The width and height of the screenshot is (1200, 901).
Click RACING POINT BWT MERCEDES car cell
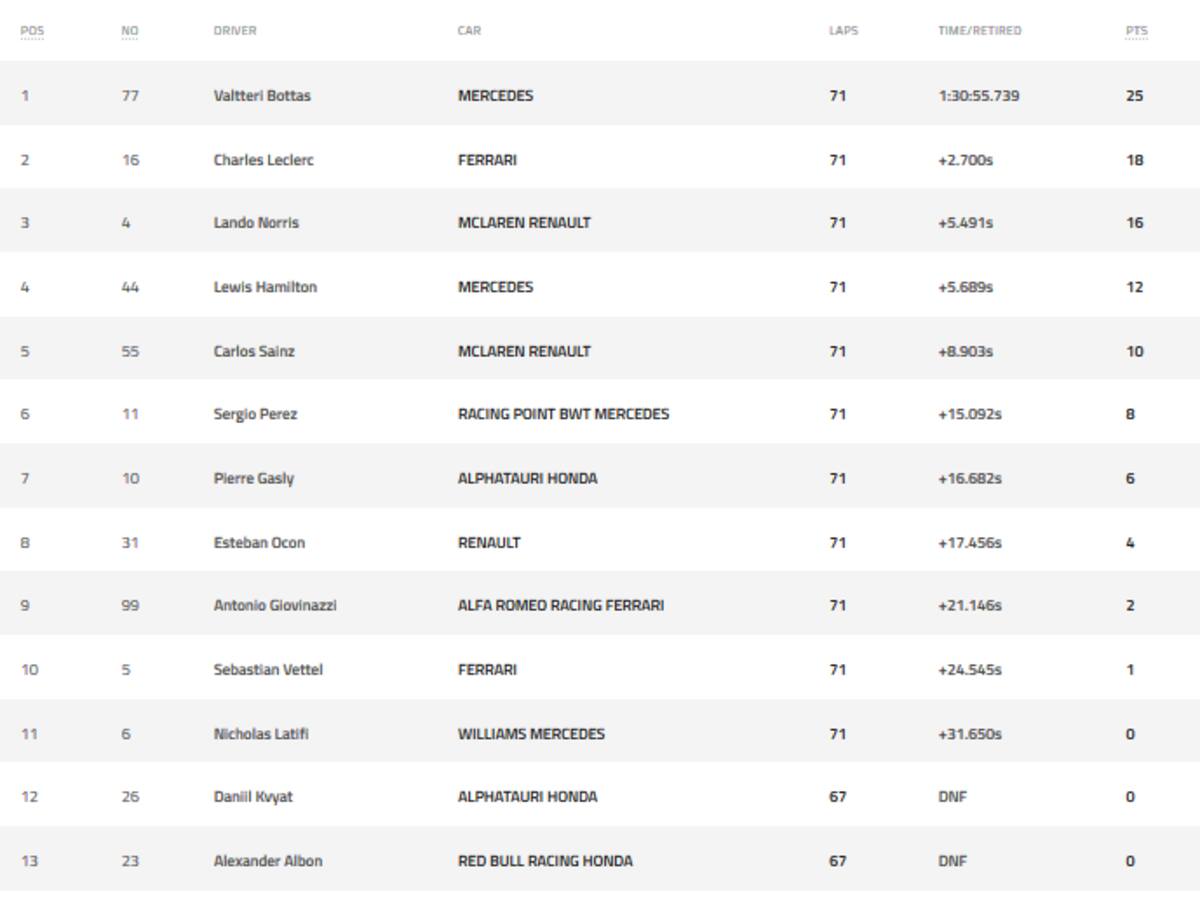point(563,414)
